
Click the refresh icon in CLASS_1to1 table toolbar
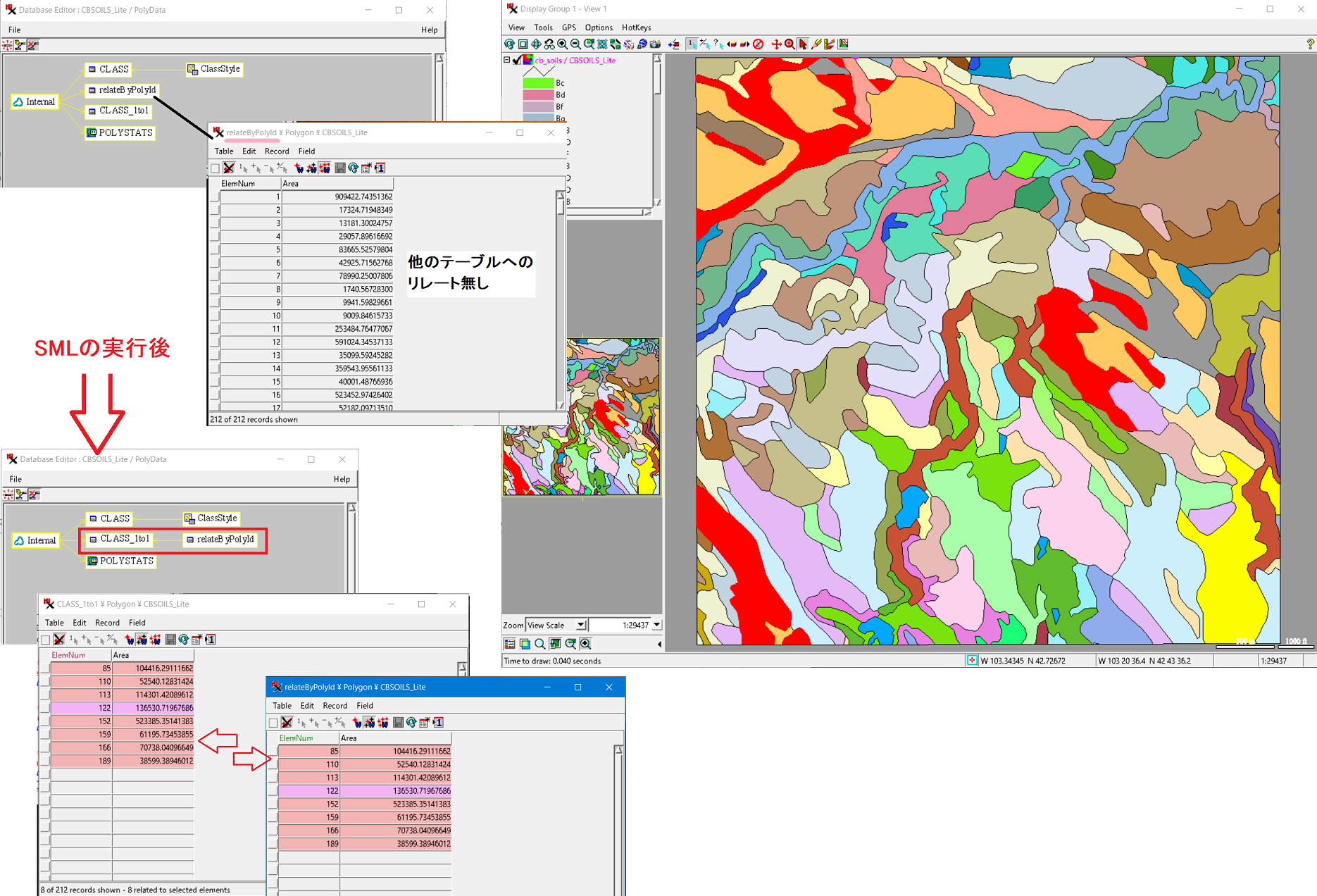(x=183, y=640)
